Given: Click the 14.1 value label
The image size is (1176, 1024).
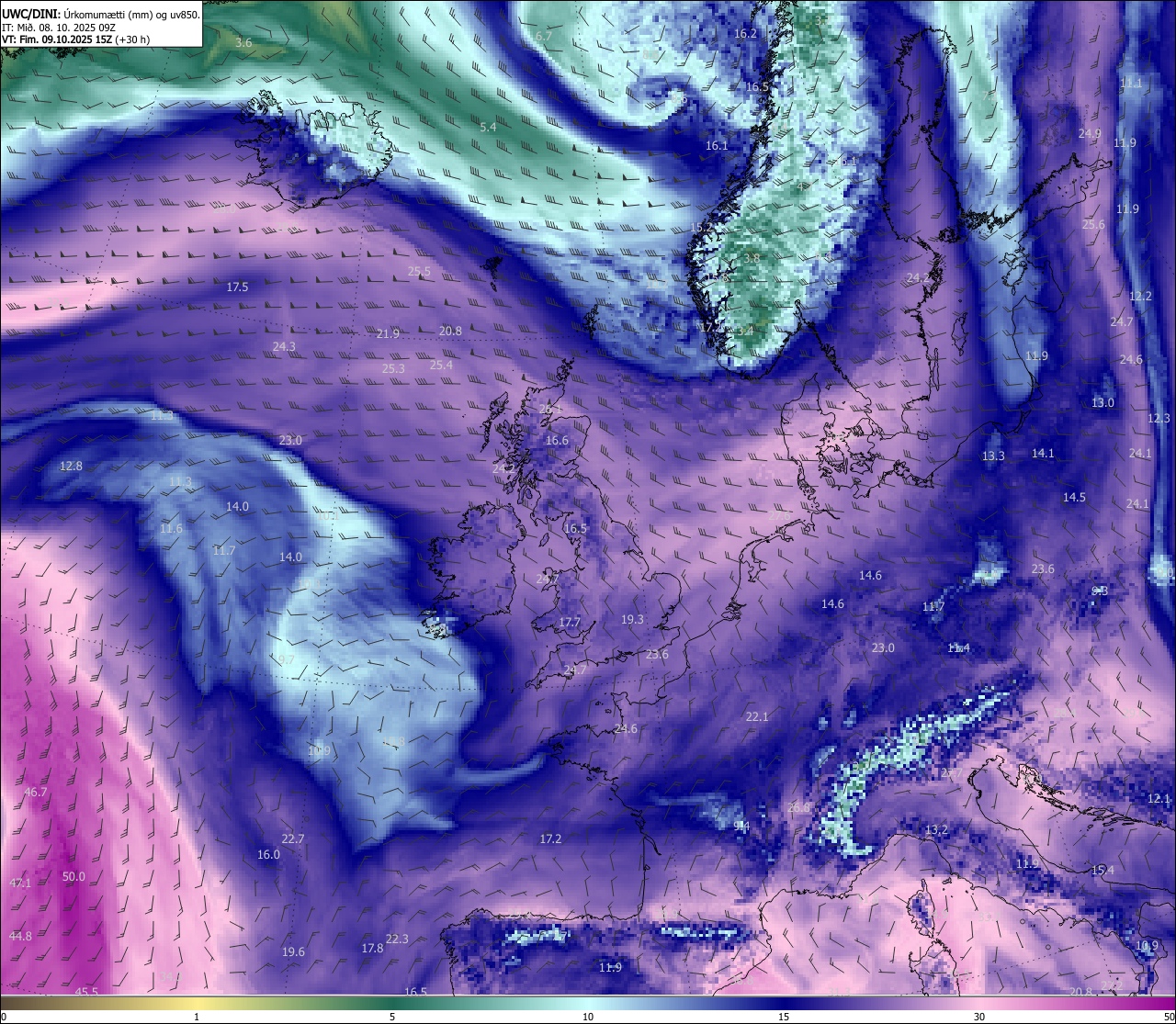Looking at the screenshot, I should coord(1043,453).
